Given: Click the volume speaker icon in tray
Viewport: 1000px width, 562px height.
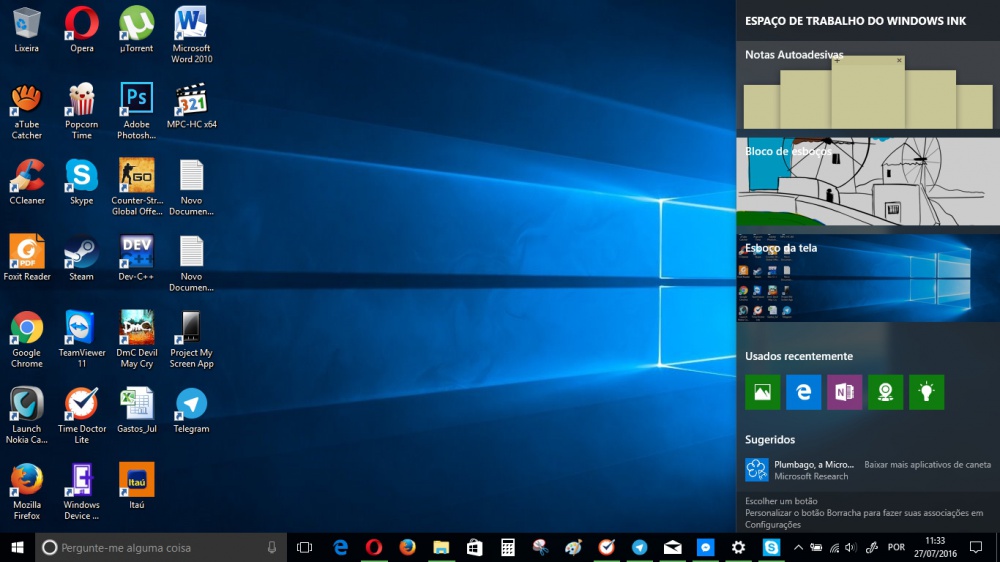Looking at the screenshot, I should click(850, 547).
